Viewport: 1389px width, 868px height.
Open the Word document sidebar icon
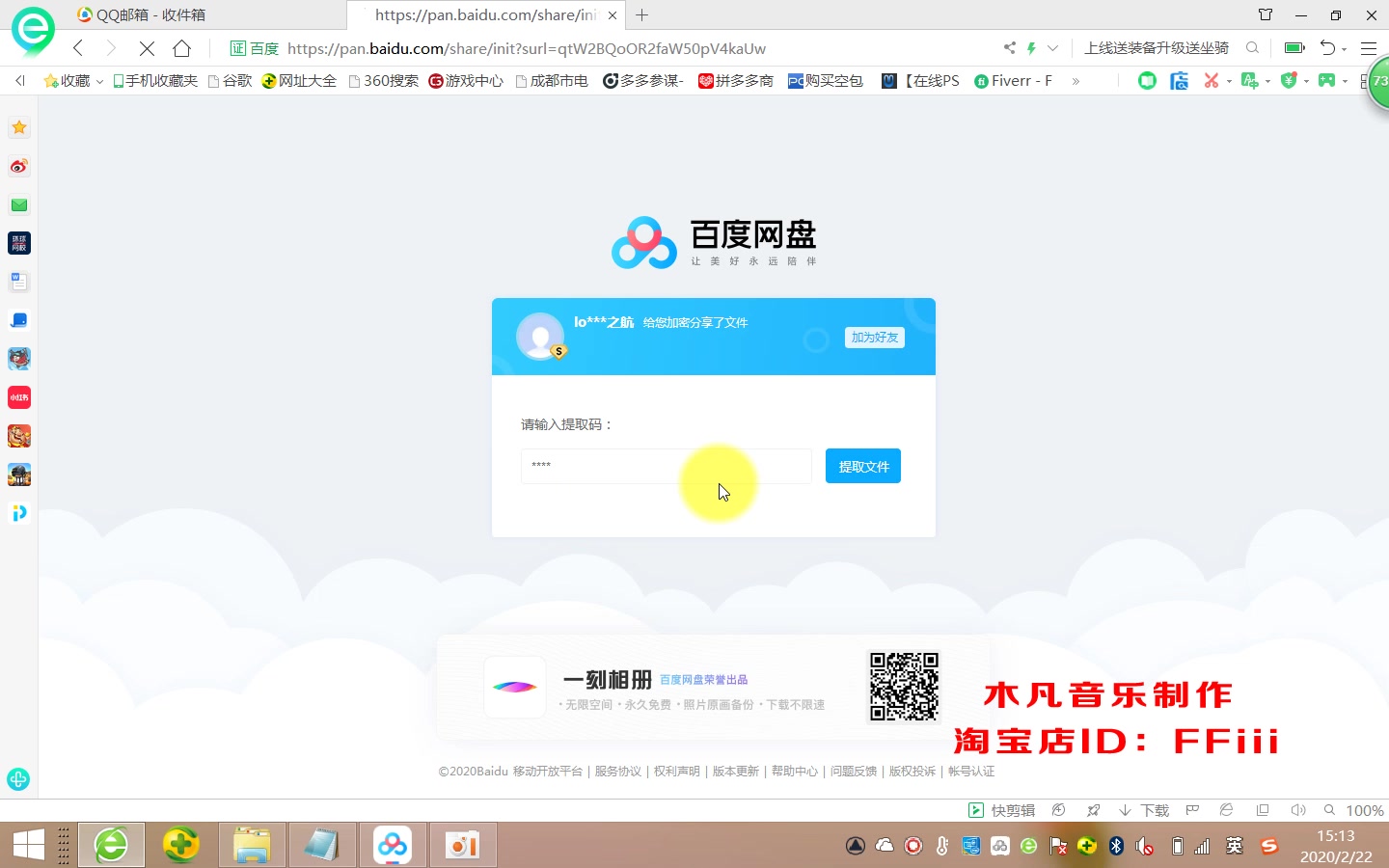tap(19, 282)
